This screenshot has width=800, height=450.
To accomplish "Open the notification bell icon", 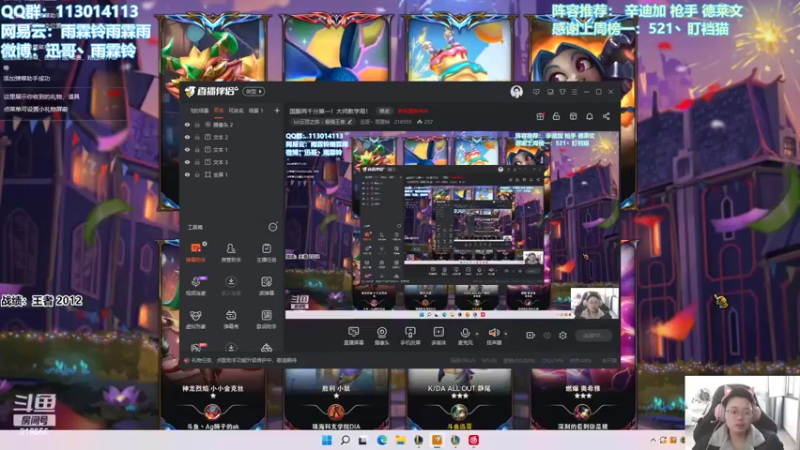I will 589,116.
